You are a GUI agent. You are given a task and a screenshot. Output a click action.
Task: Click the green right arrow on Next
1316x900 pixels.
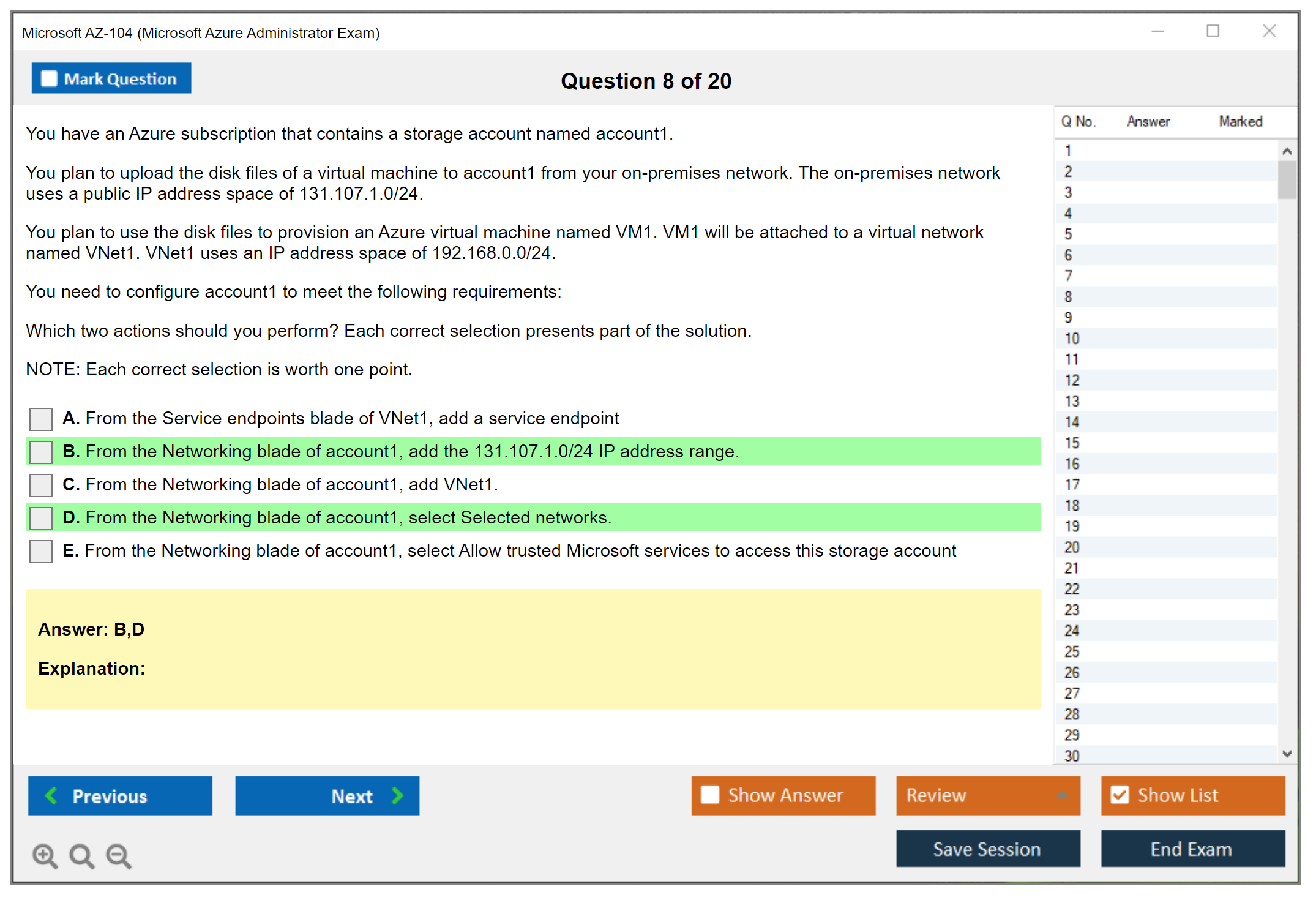coord(397,795)
